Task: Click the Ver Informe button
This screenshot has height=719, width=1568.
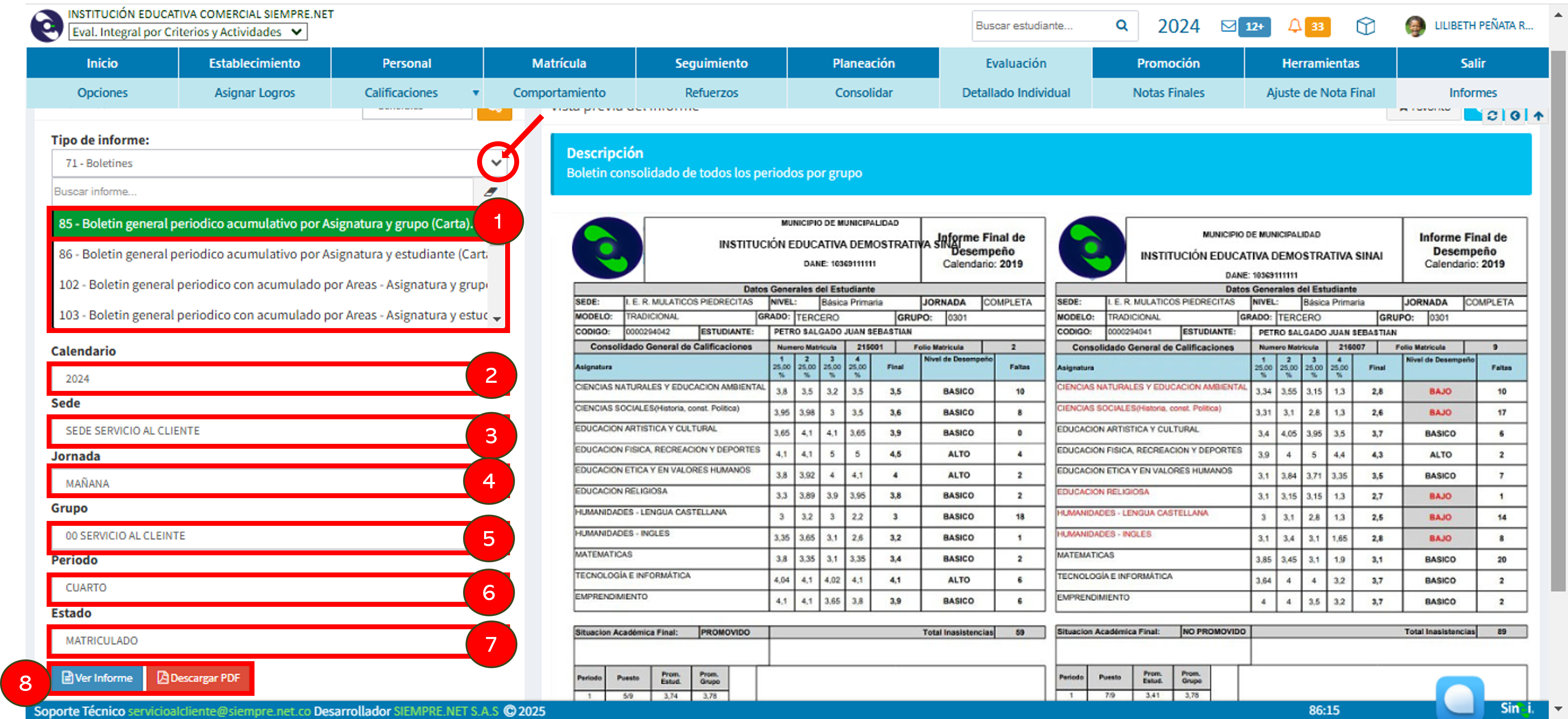Action: click(x=97, y=678)
